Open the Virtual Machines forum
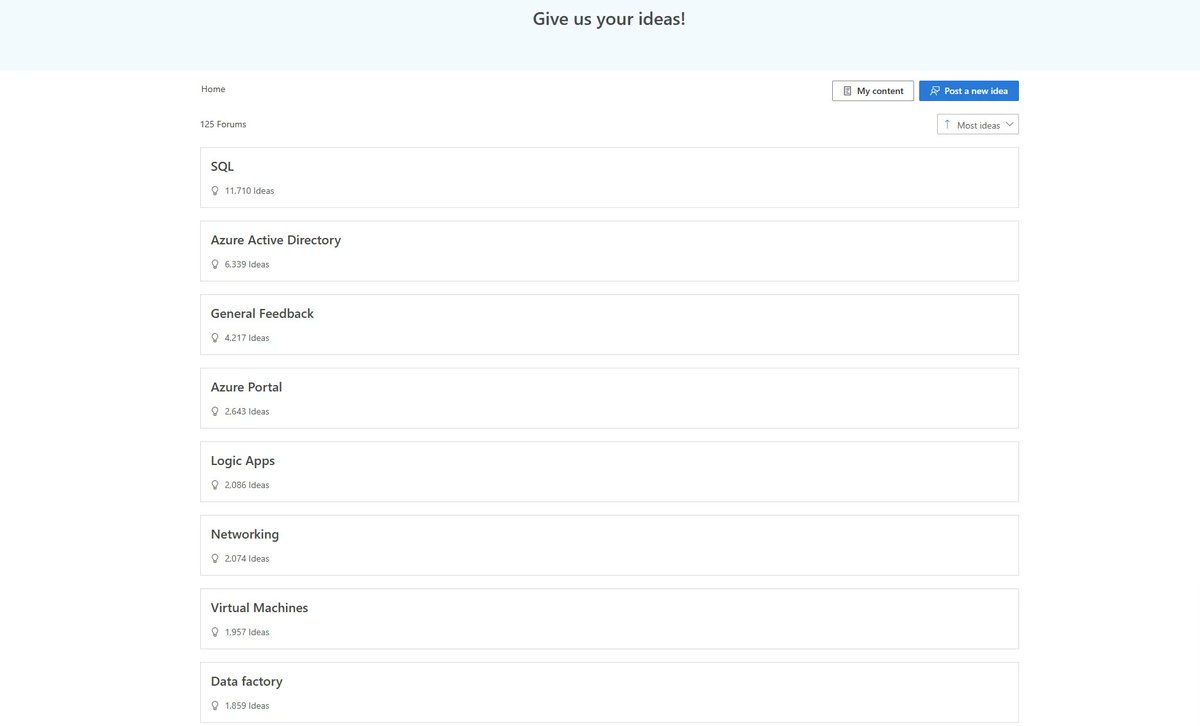Viewport: 1200px width, 726px height. click(609, 619)
